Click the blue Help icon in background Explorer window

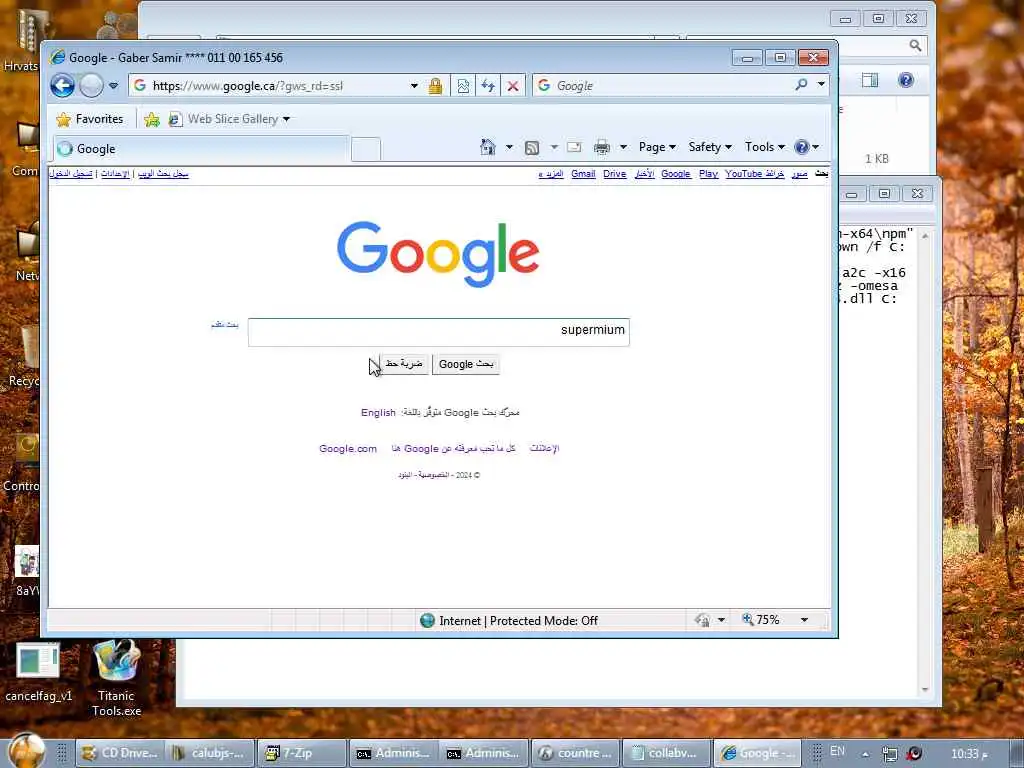pyautogui.click(x=906, y=80)
